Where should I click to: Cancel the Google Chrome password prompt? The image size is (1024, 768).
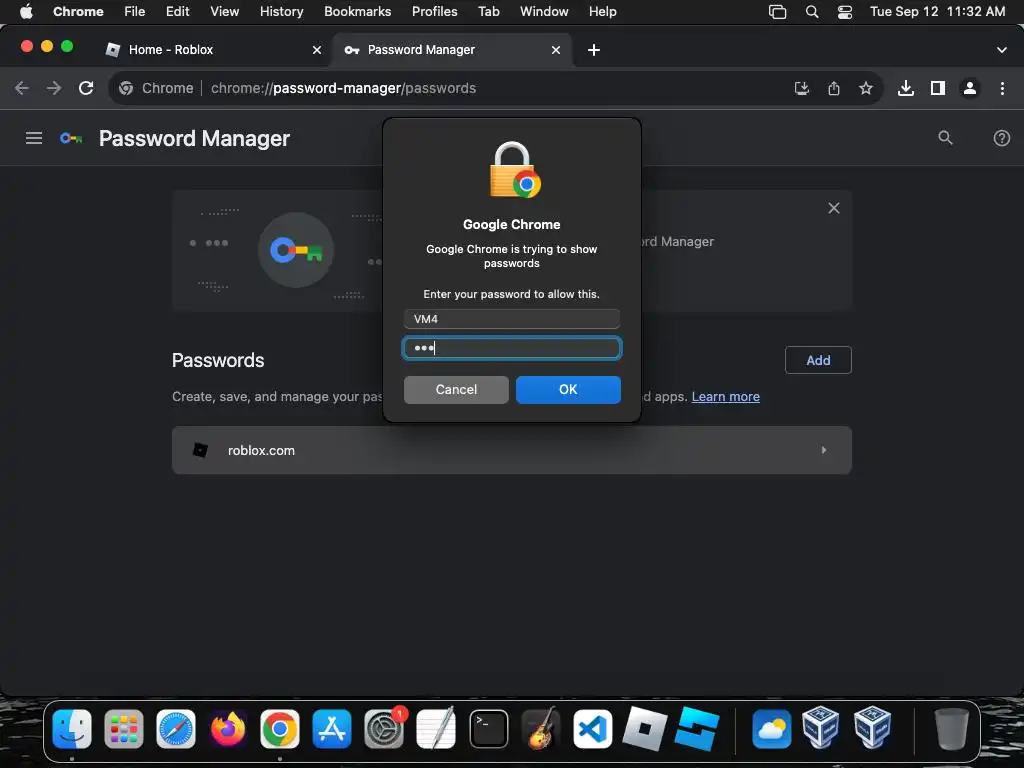[456, 389]
